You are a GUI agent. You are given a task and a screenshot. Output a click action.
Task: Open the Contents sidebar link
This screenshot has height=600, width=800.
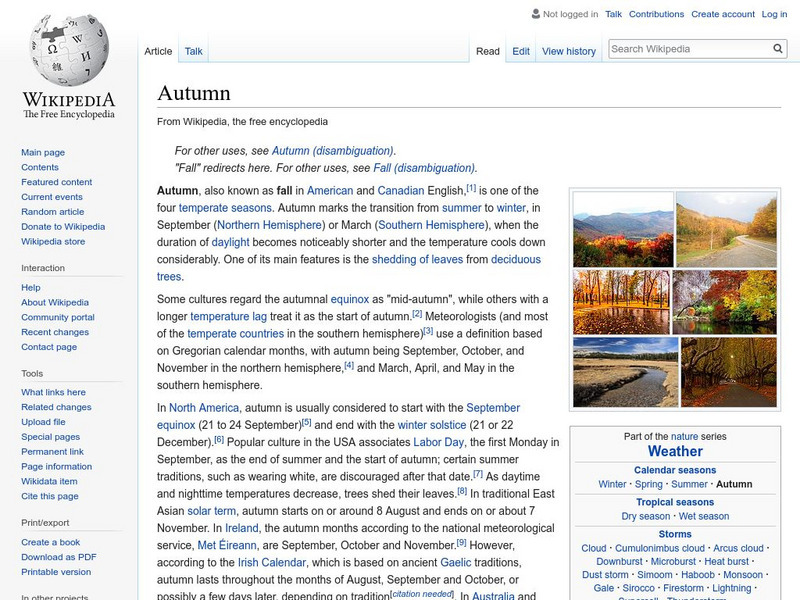40,167
